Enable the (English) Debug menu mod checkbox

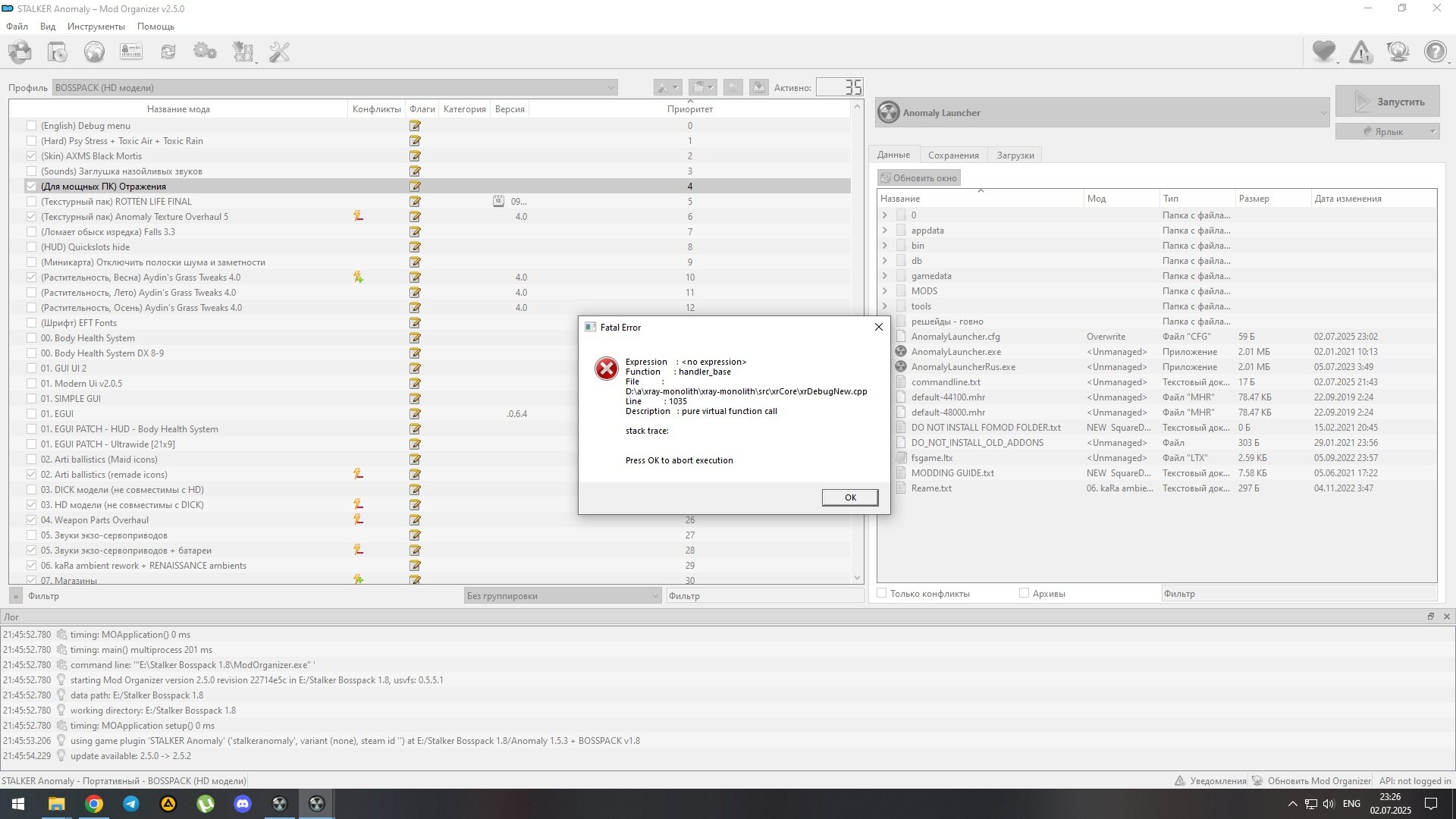pyautogui.click(x=31, y=126)
